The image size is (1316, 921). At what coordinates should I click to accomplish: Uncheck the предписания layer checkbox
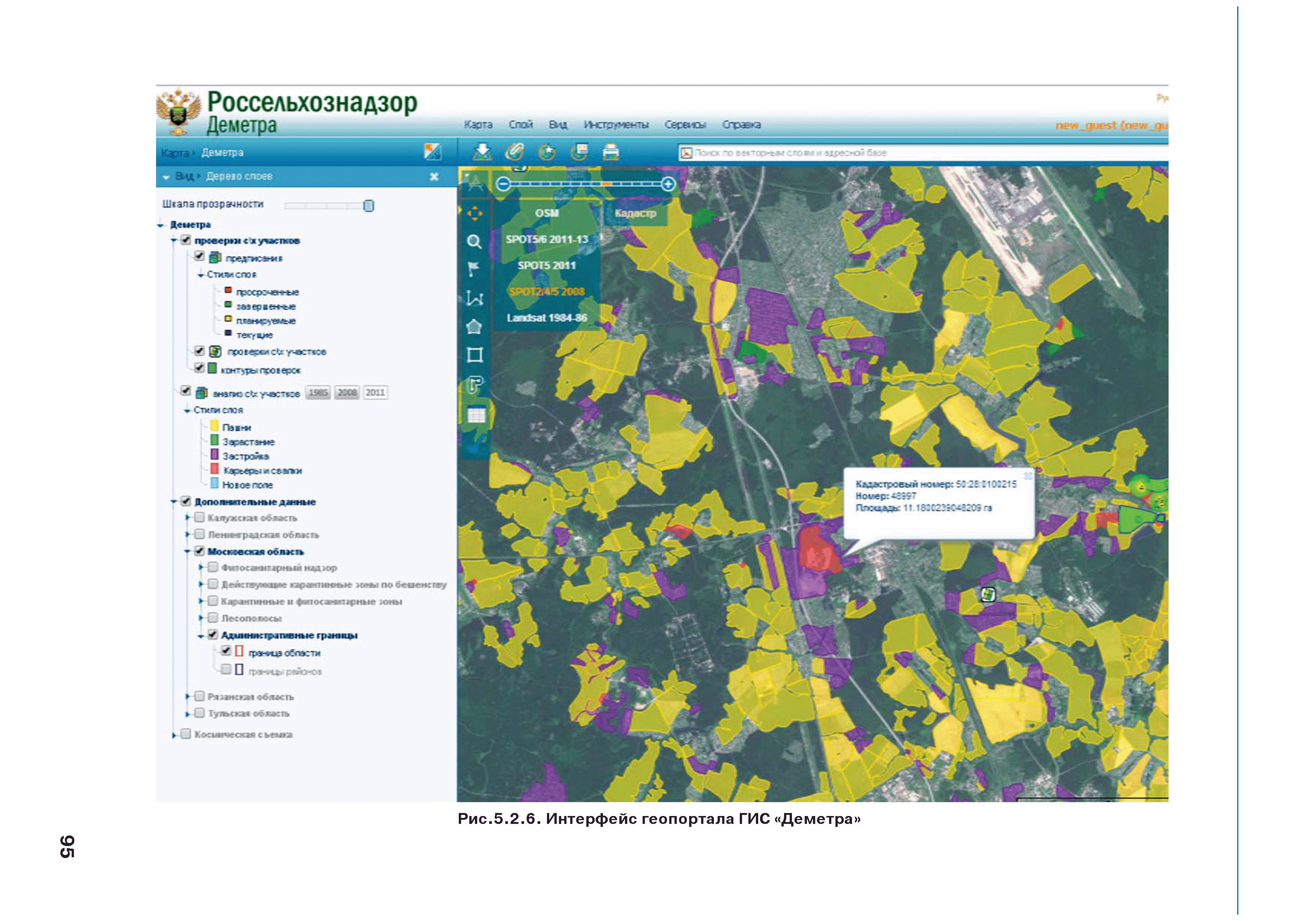[199, 256]
